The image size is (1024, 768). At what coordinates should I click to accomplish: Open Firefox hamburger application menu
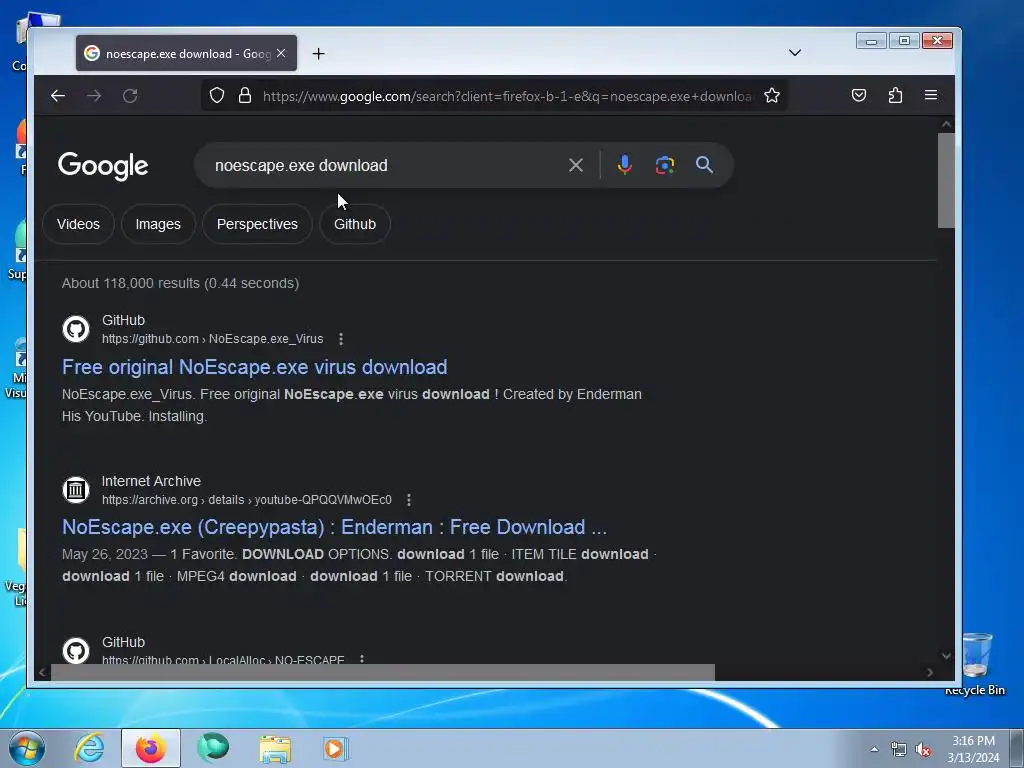coord(931,95)
